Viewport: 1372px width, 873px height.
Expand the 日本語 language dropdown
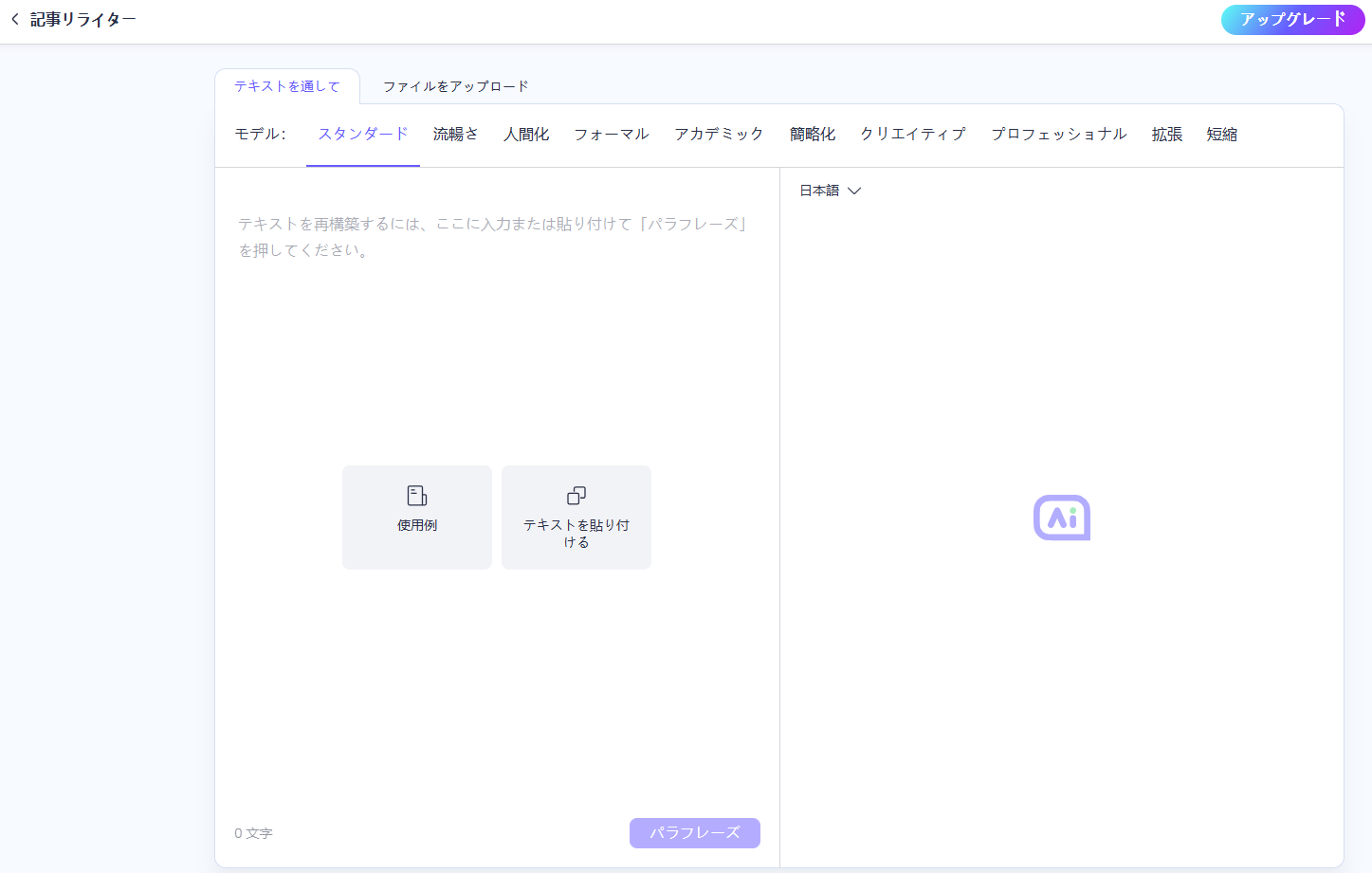831,191
